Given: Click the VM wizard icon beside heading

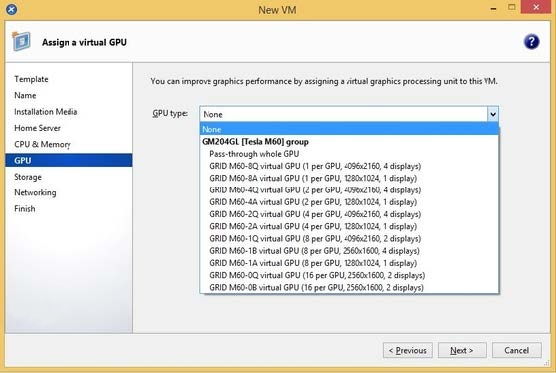Looking at the screenshot, I should coord(21,41).
